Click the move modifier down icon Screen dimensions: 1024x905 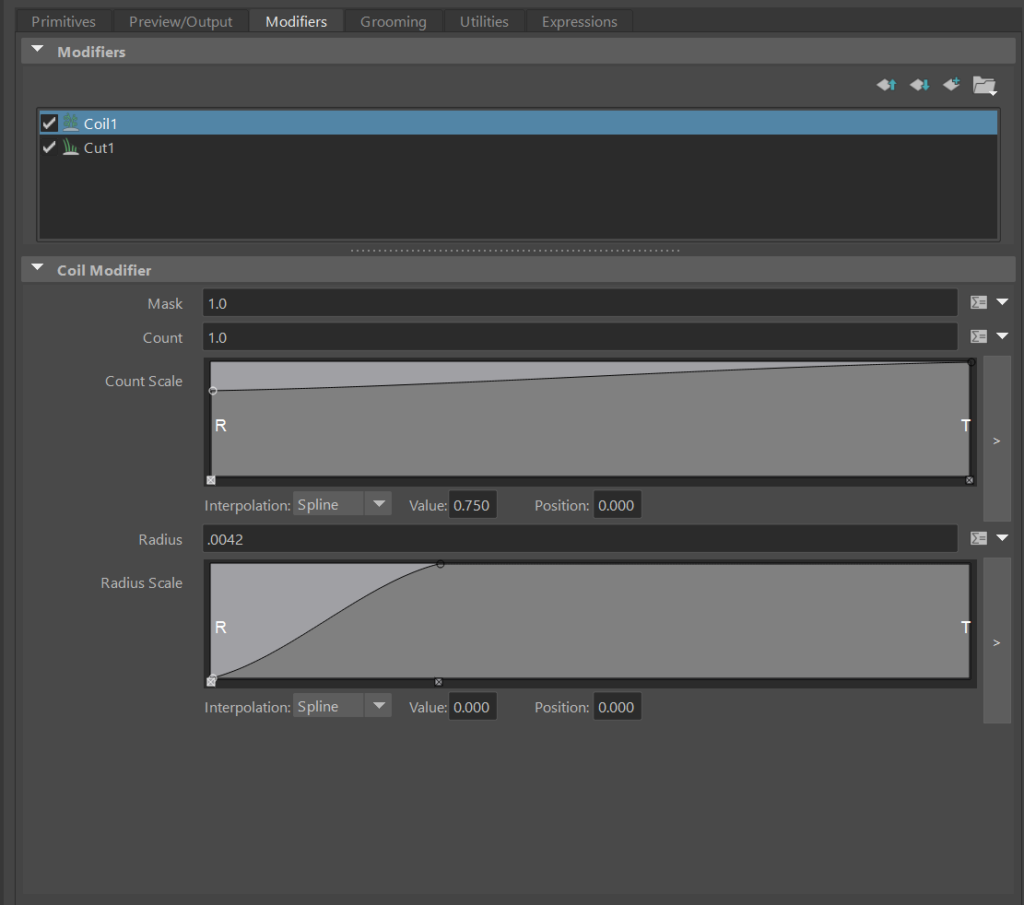pyautogui.click(x=919, y=85)
